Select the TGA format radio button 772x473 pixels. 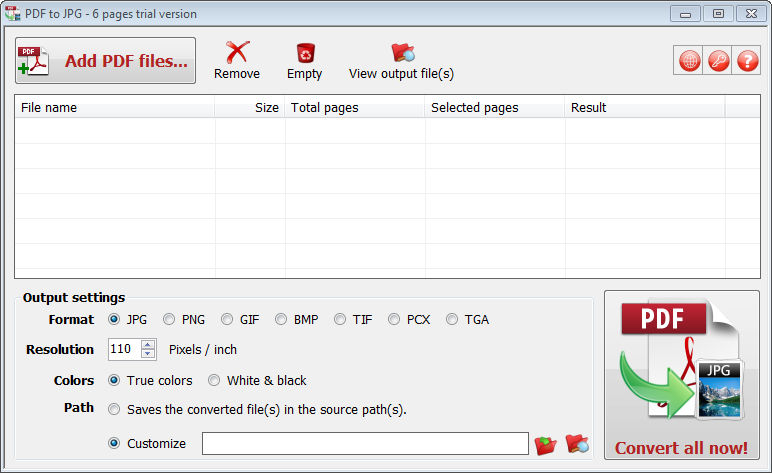[451, 319]
